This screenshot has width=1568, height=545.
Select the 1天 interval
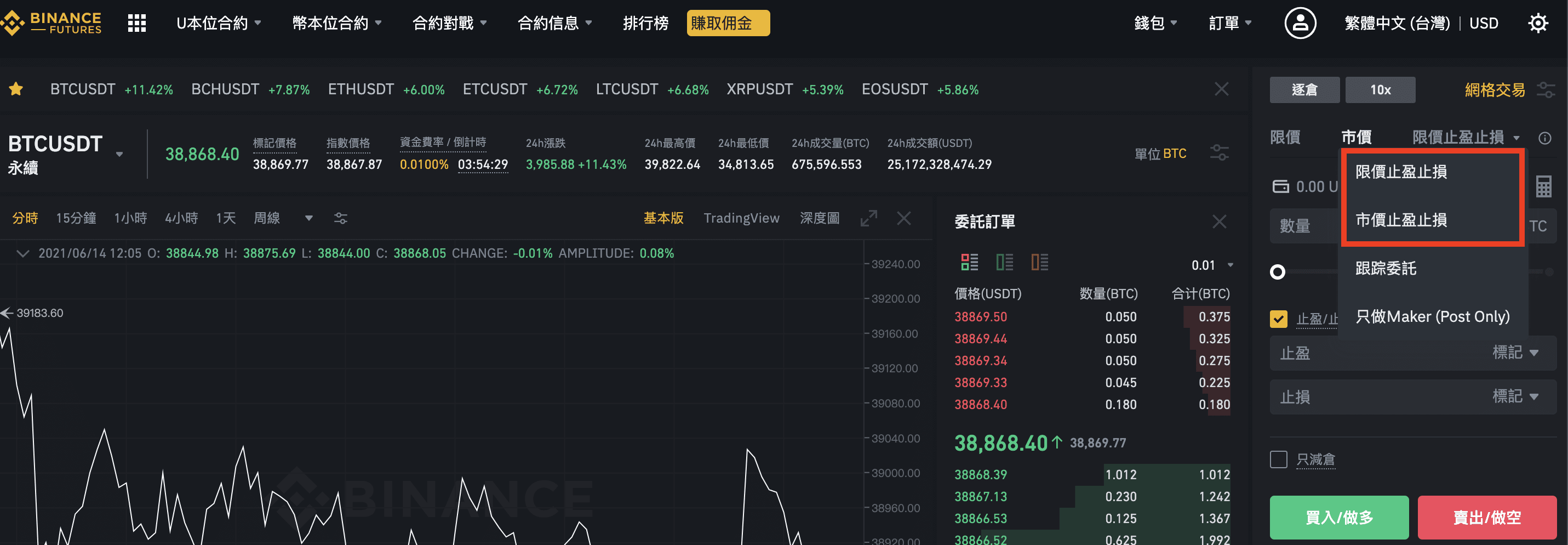click(x=226, y=218)
